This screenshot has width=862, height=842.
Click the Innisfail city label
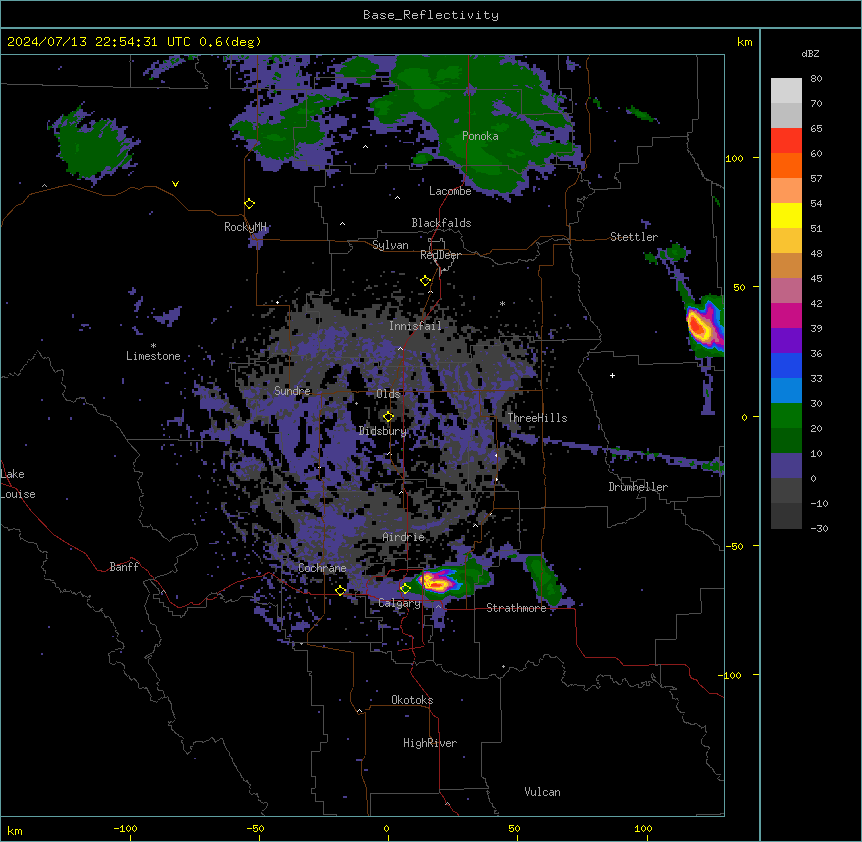pos(415,326)
